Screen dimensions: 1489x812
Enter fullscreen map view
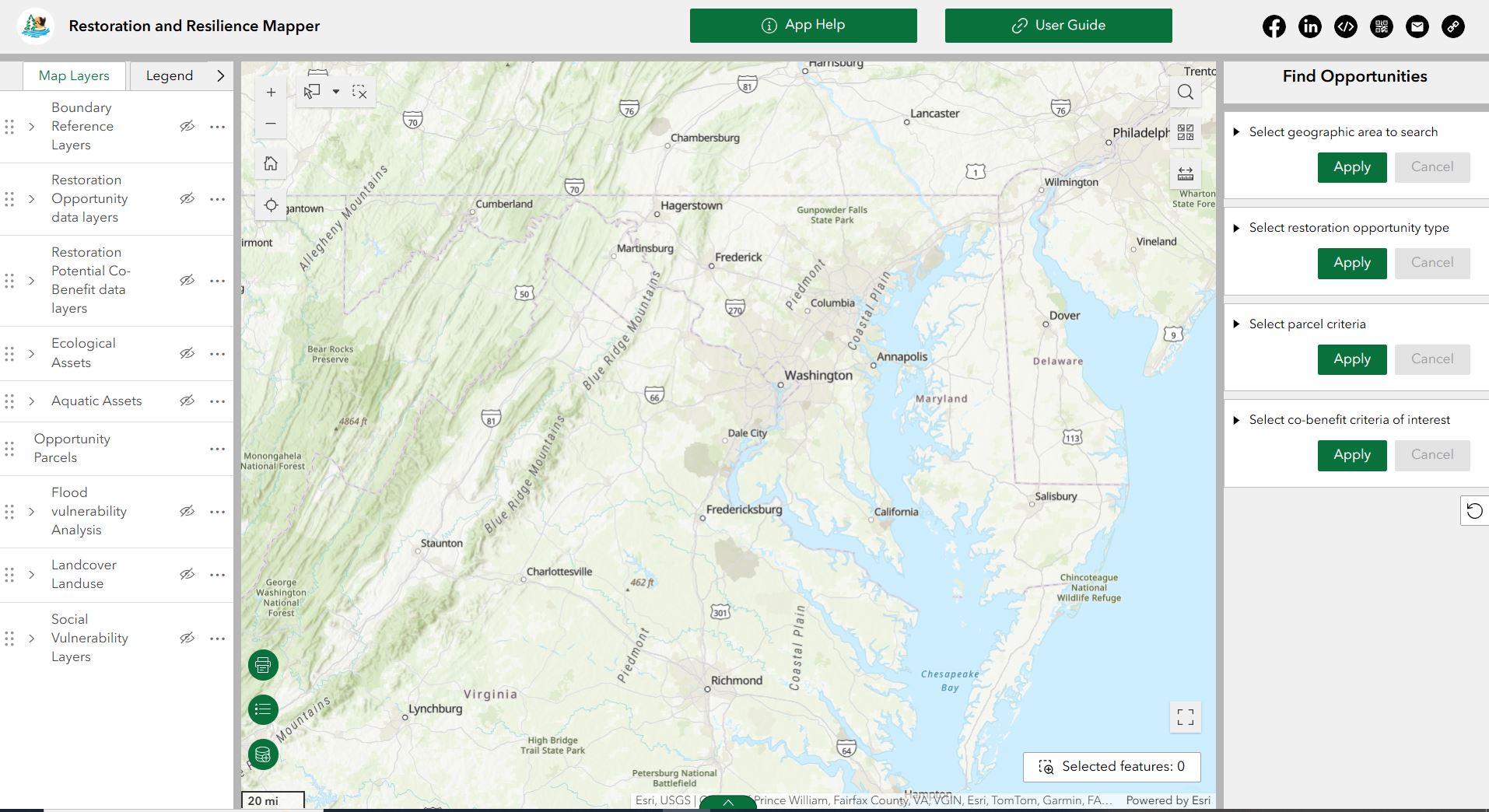(x=1185, y=717)
